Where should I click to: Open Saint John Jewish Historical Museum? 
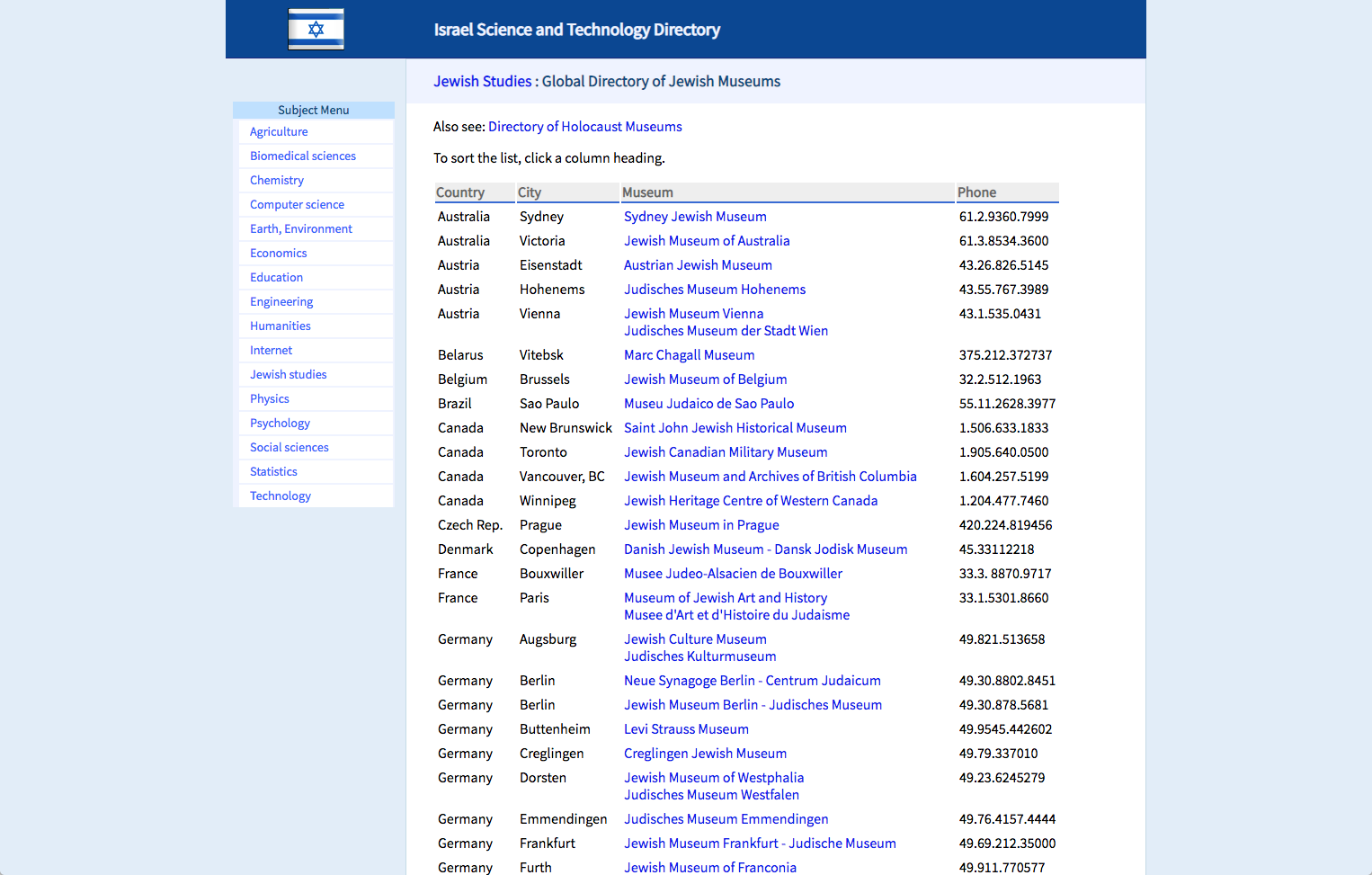coord(735,428)
